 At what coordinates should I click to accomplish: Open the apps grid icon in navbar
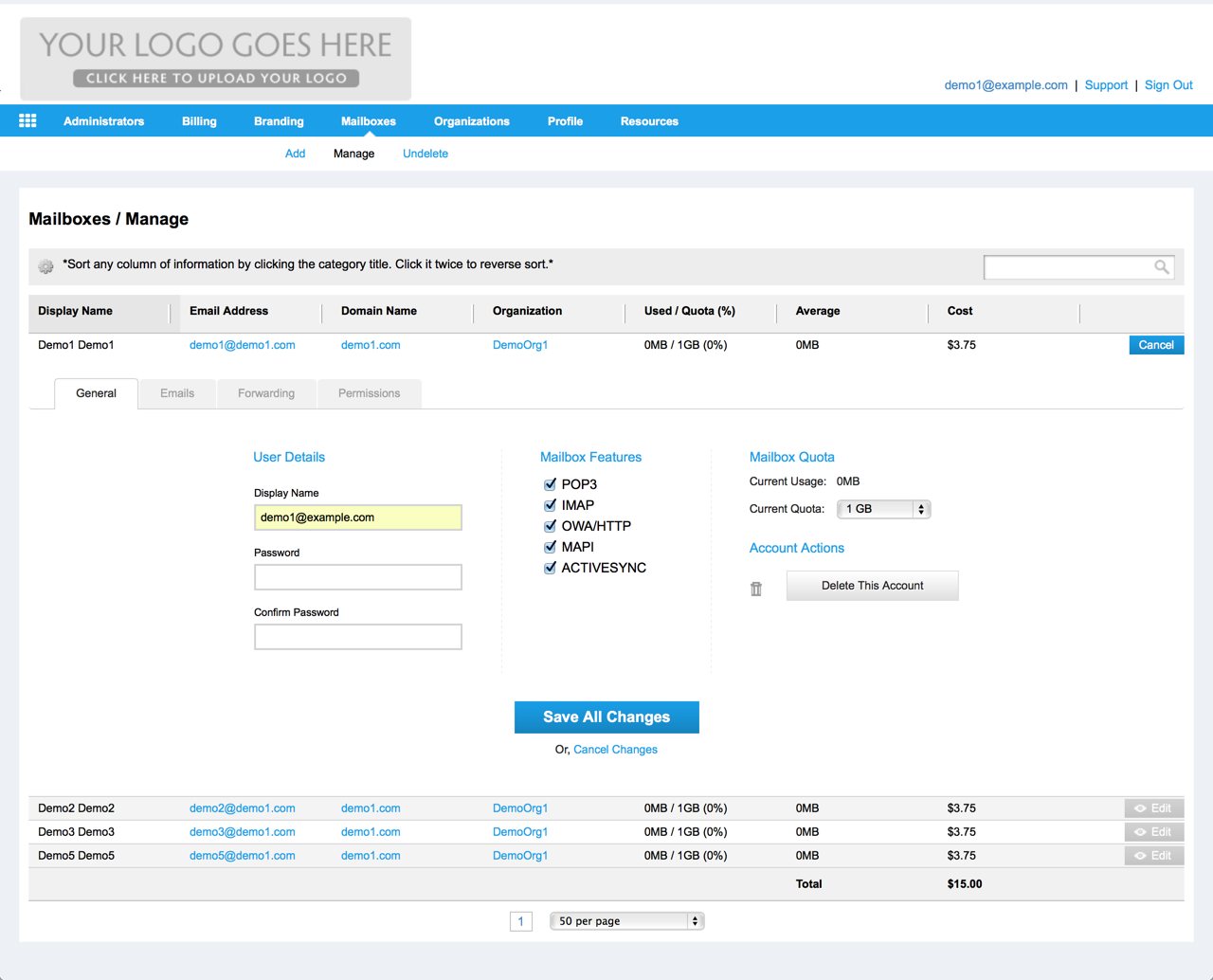pos(27,120)
